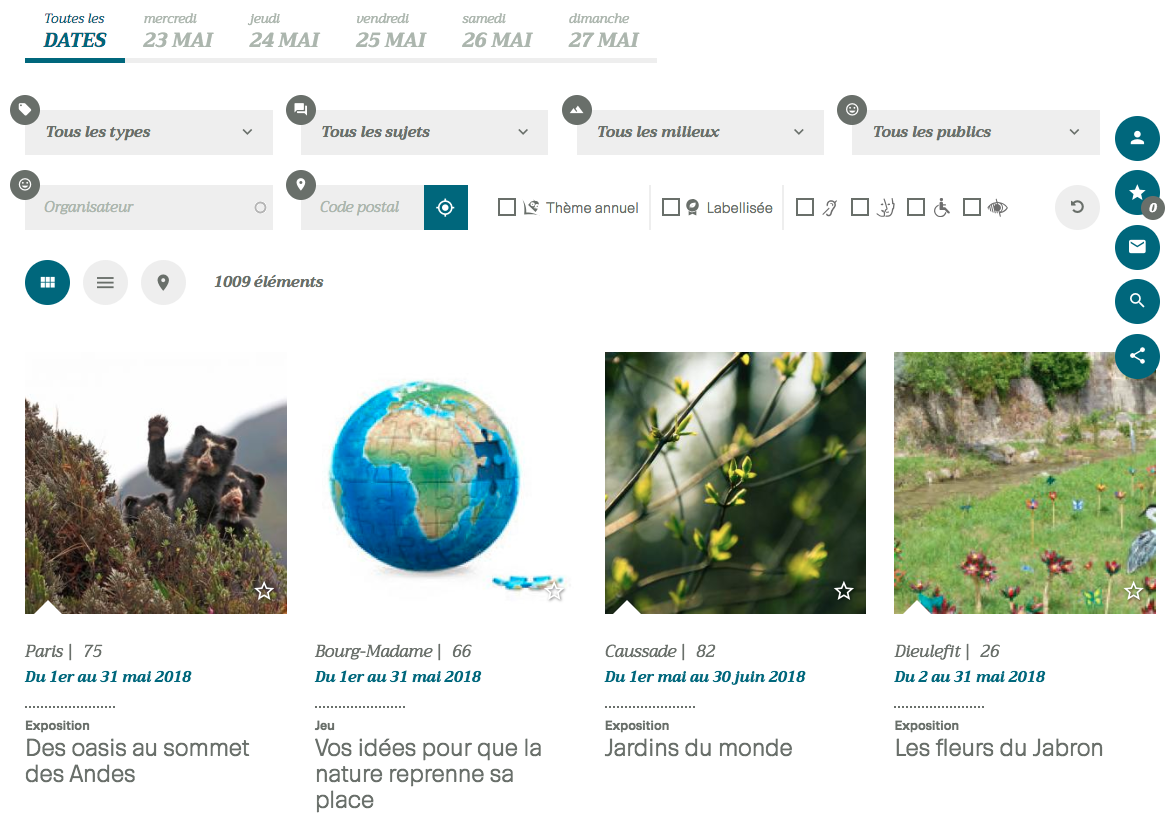1170x814 pixels.
Task: Check the Labellisée checkbox
Action: coord(671,207)
